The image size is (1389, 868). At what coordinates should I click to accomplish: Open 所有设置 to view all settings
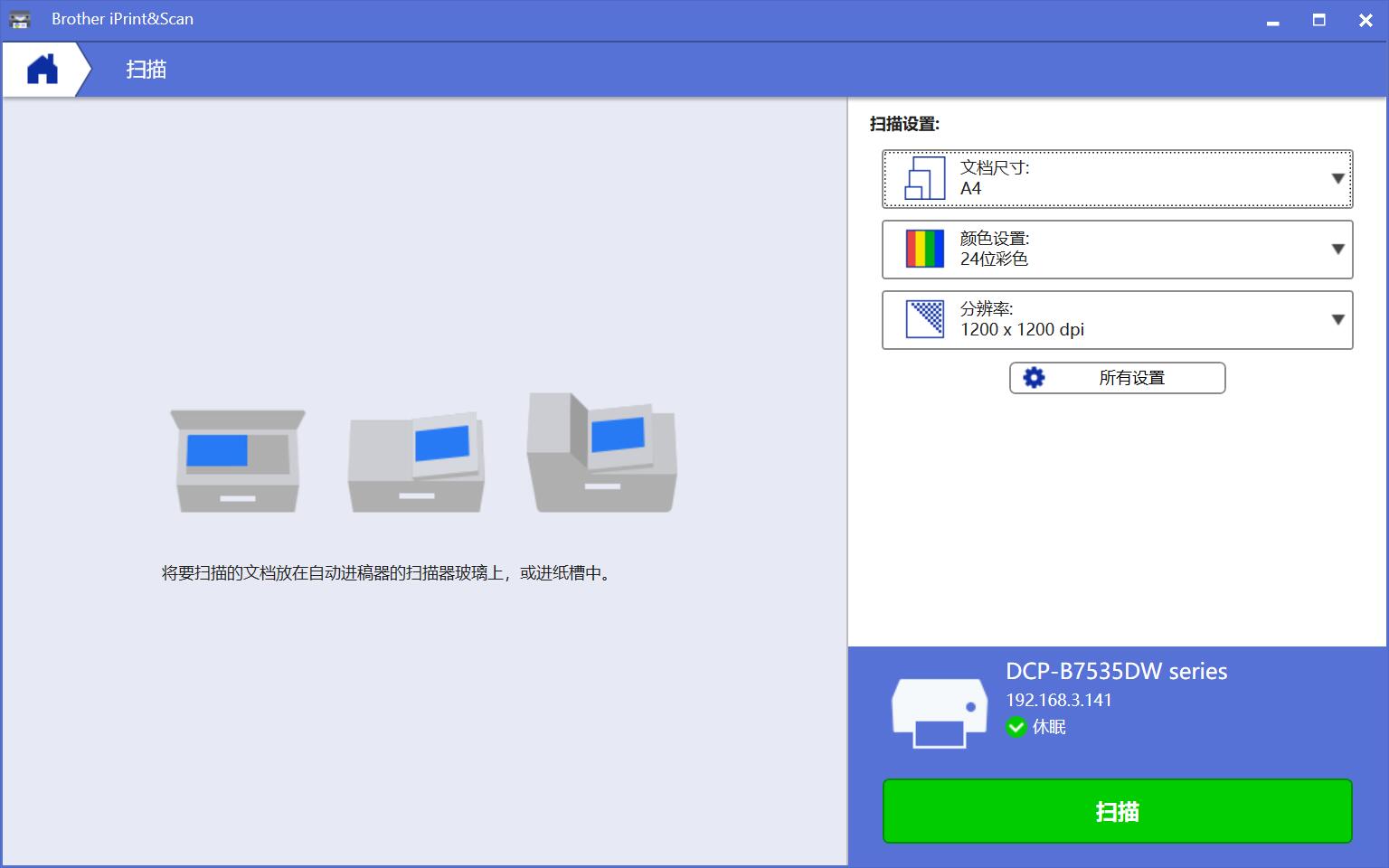1131,377
